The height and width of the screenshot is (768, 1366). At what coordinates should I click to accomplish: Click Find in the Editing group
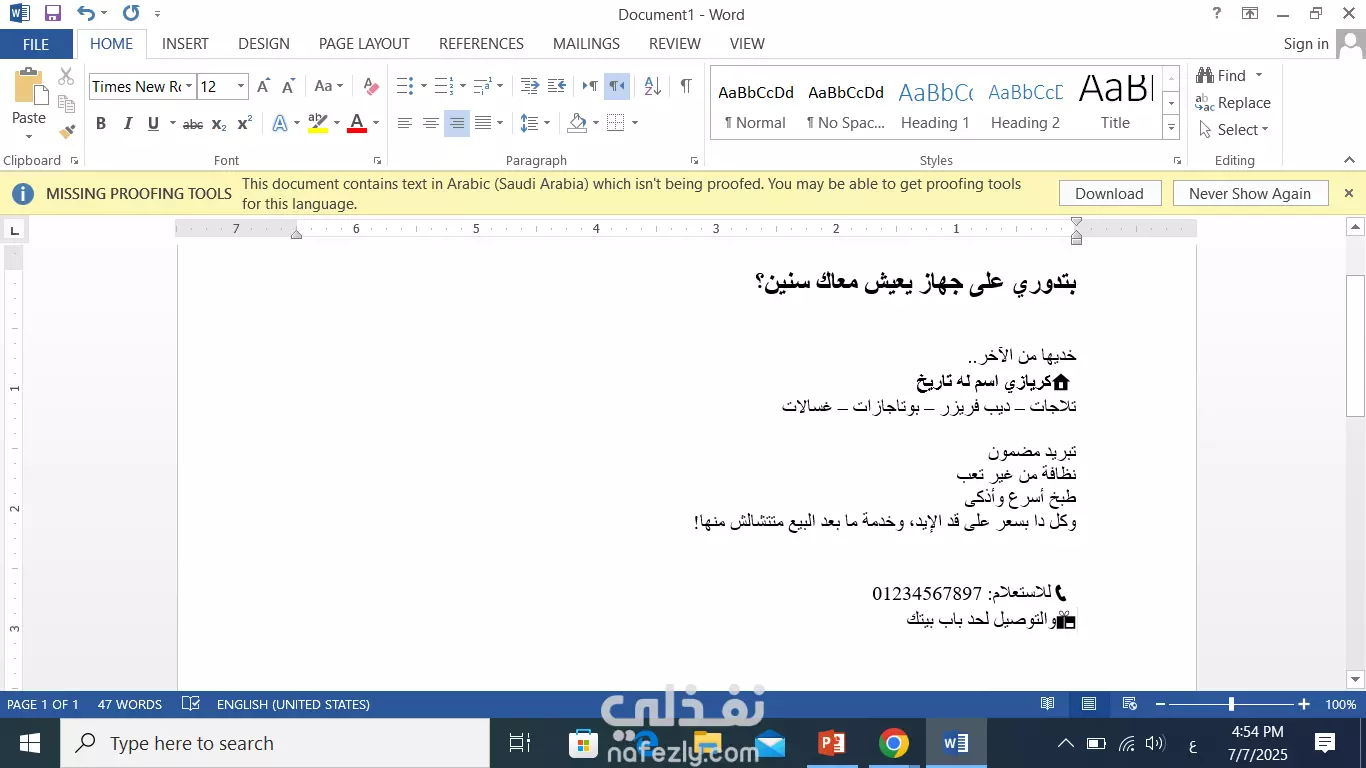(x=1222, y=76)
